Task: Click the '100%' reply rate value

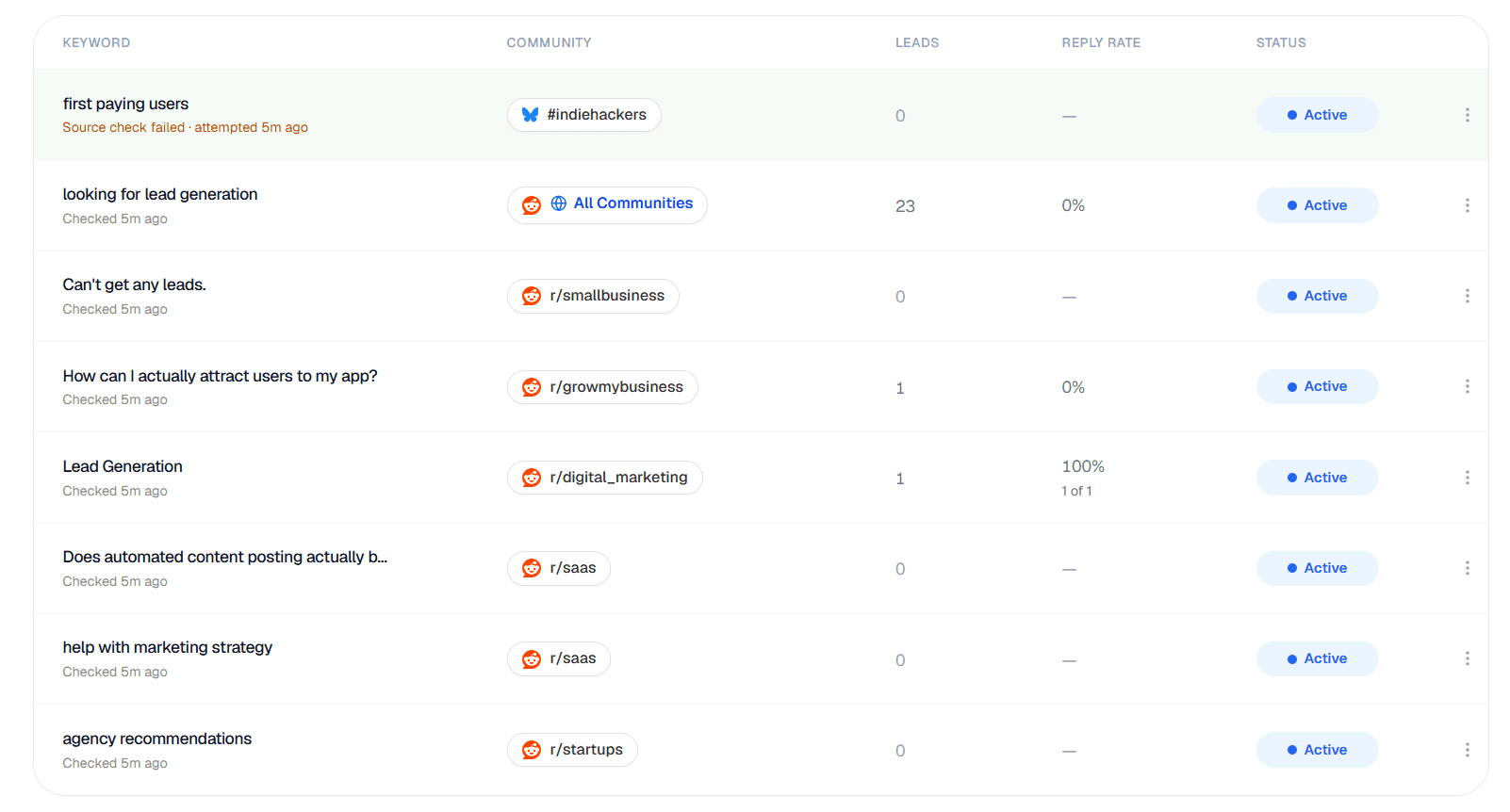Action: pos(1083,466)
